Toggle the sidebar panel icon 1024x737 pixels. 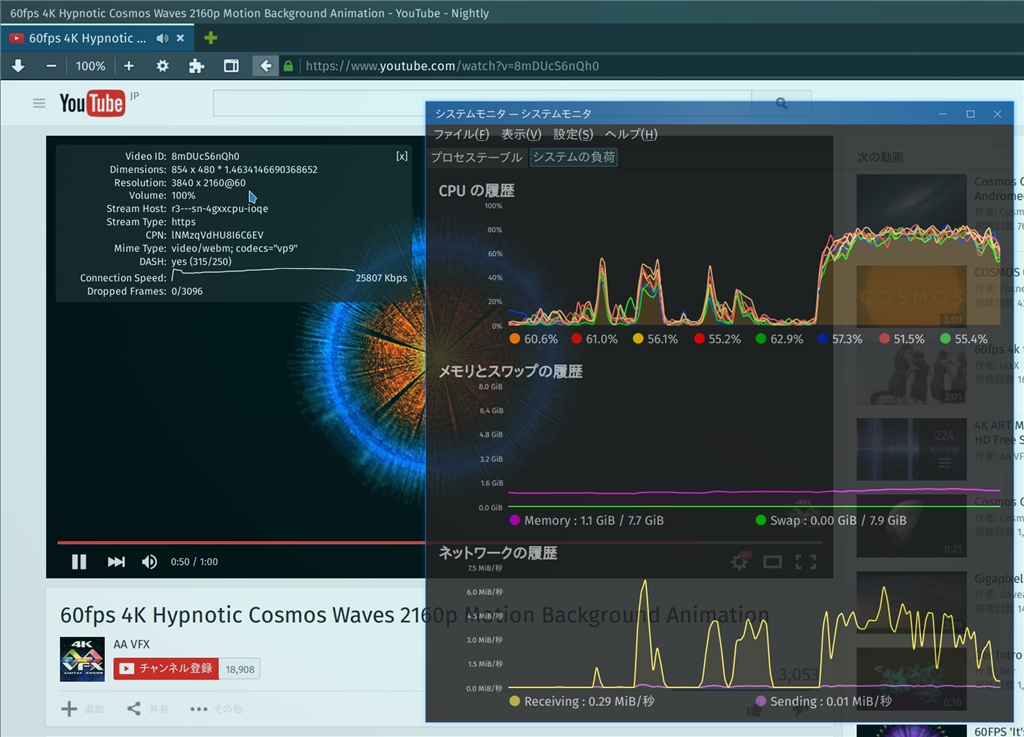231,66
